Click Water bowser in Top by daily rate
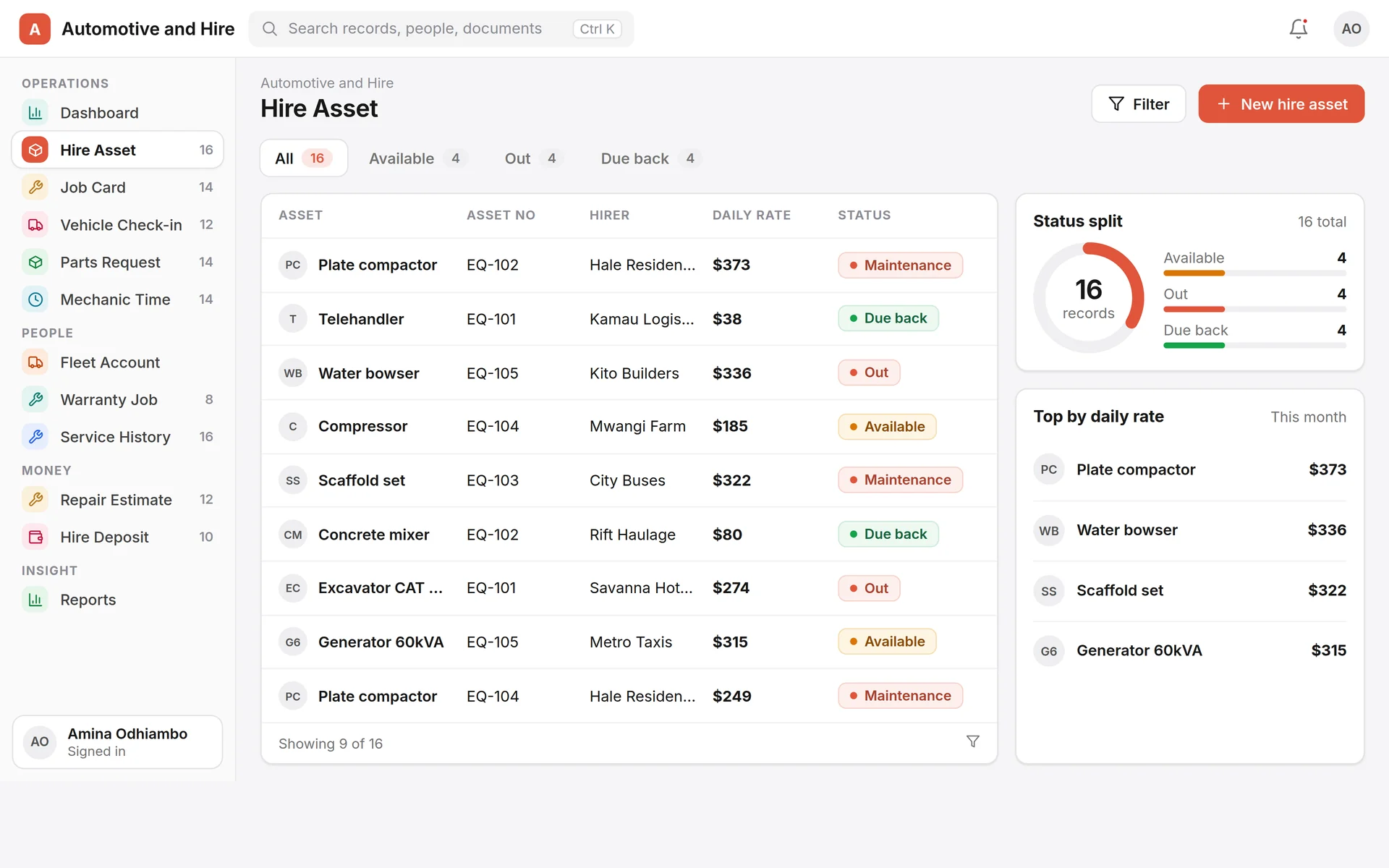 pos(1126,530)
